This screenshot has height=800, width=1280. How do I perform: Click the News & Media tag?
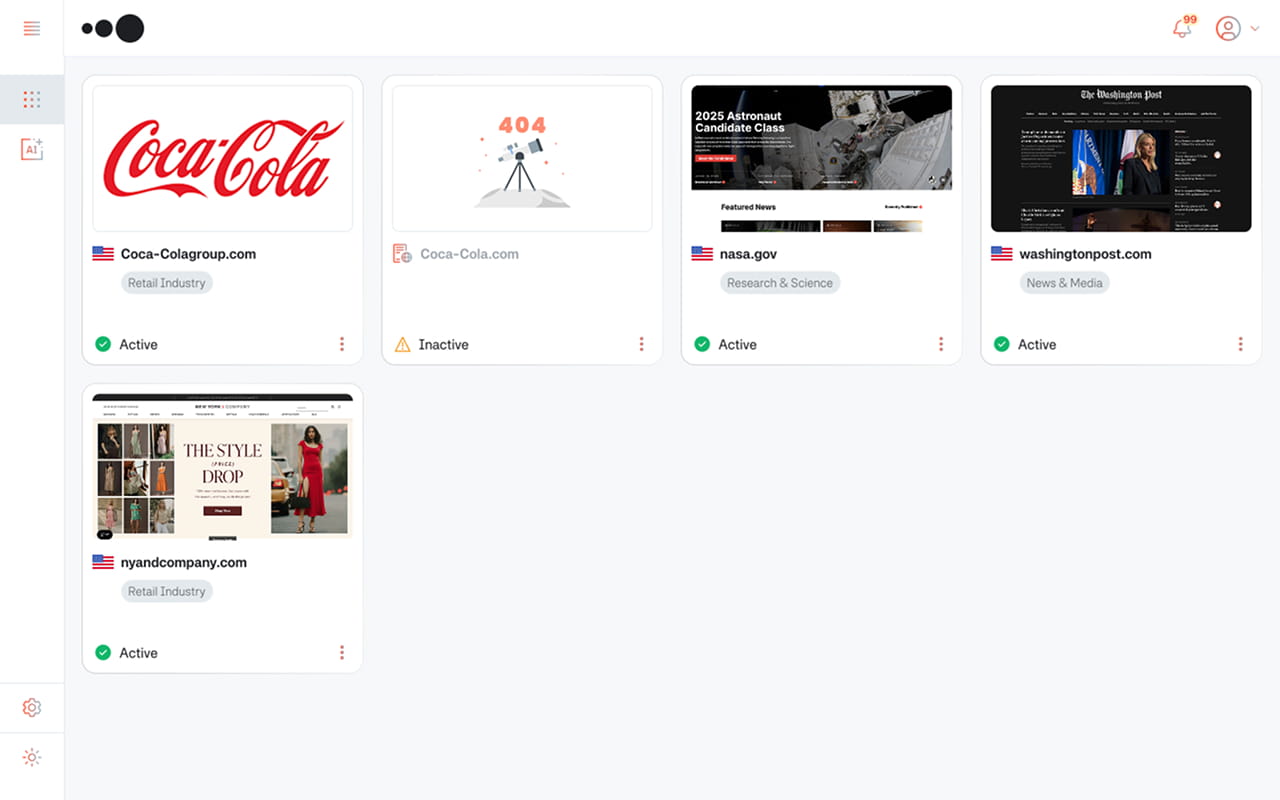pos(1064,283)
